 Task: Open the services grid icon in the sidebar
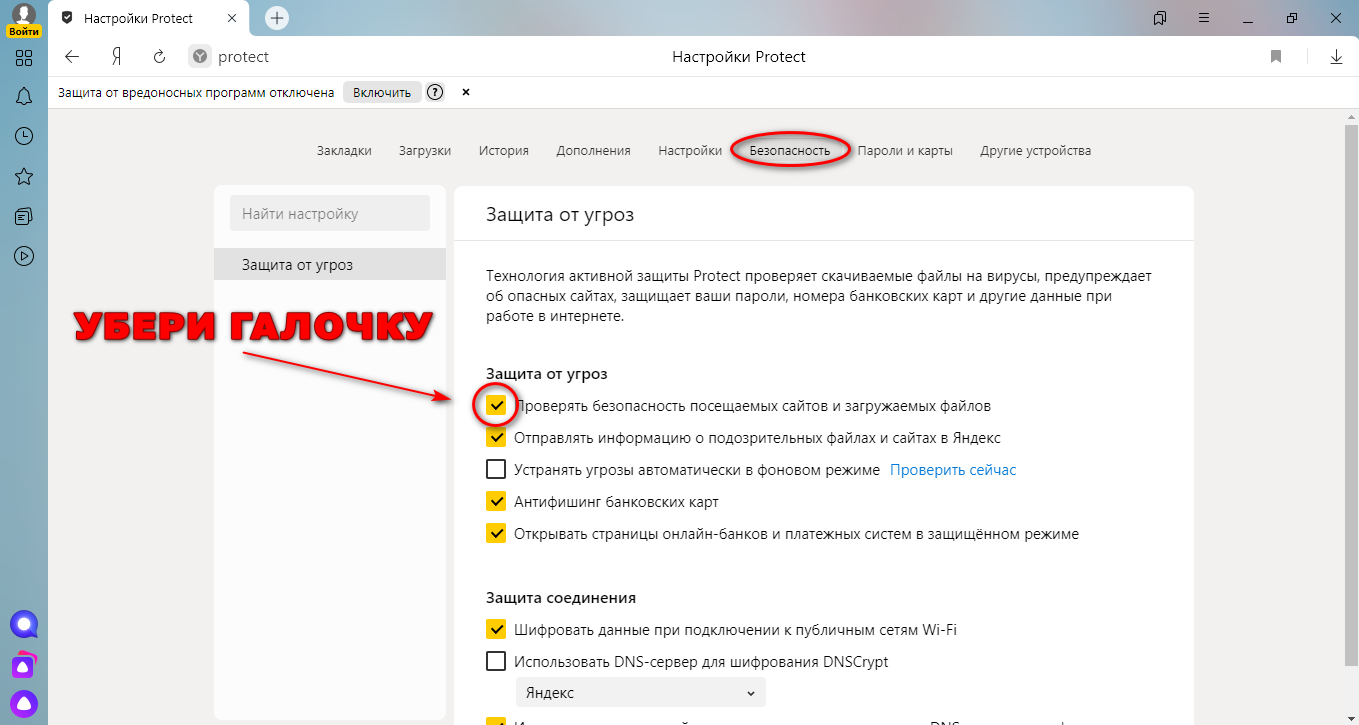[24, 57]
